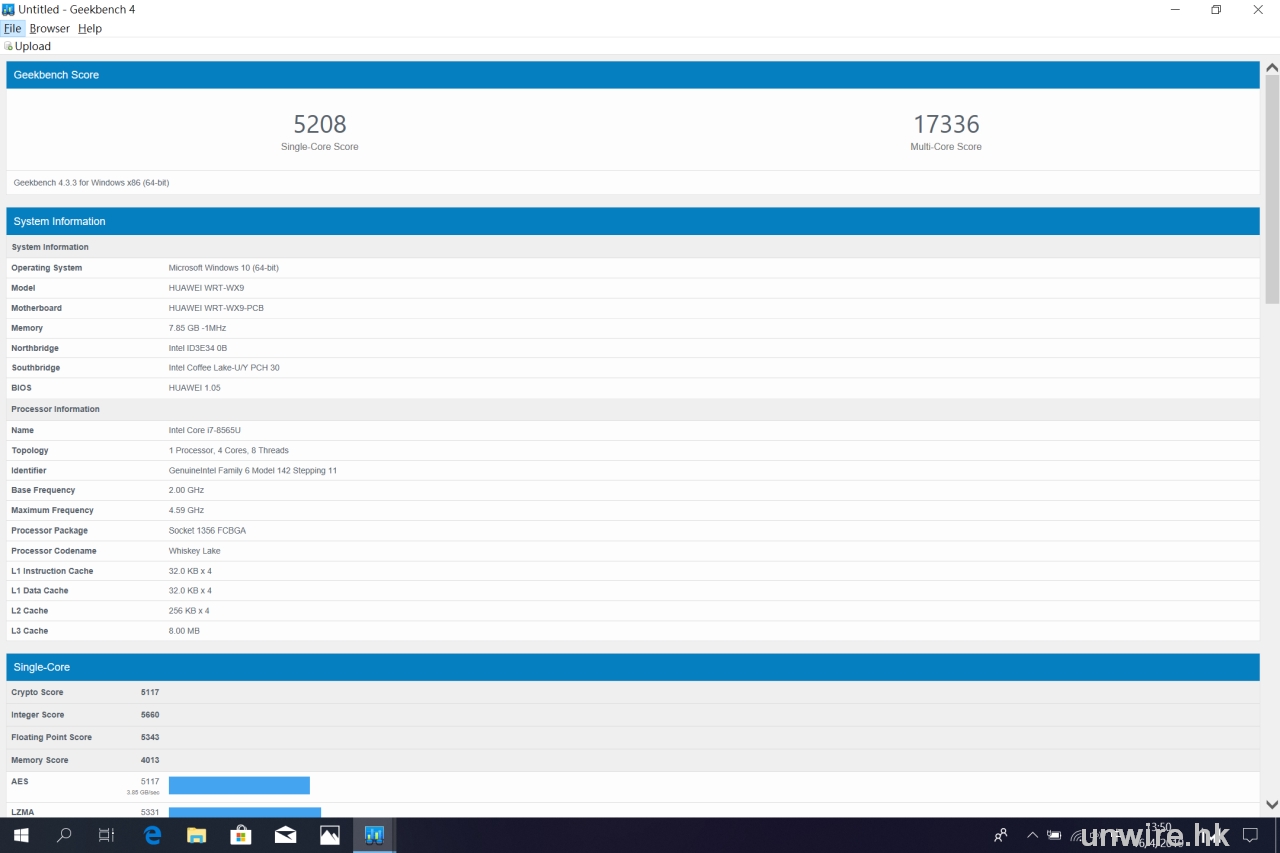Open the Browser menu

coord(50,28)
